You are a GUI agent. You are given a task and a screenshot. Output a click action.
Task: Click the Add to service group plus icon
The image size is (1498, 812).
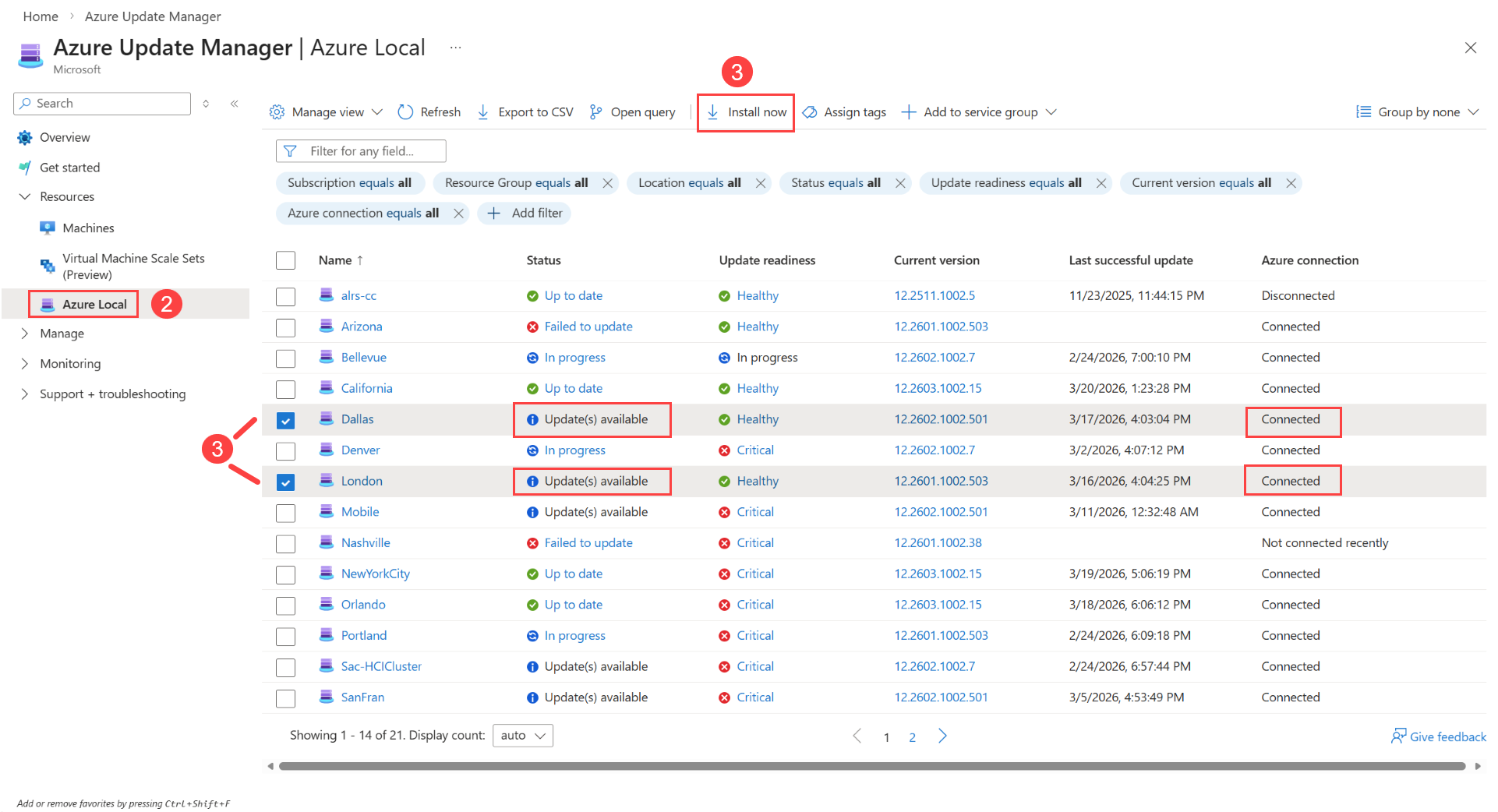(x=908, y=112)
